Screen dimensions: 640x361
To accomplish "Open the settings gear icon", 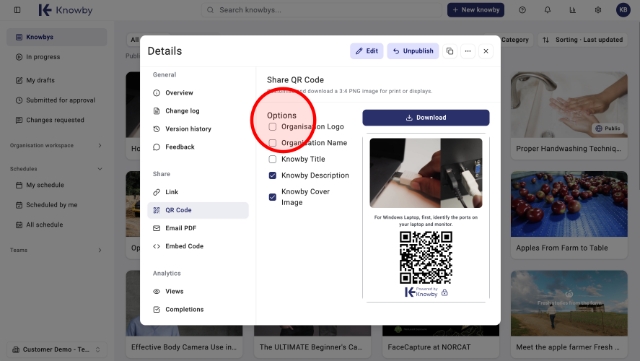I will [598, 10].
